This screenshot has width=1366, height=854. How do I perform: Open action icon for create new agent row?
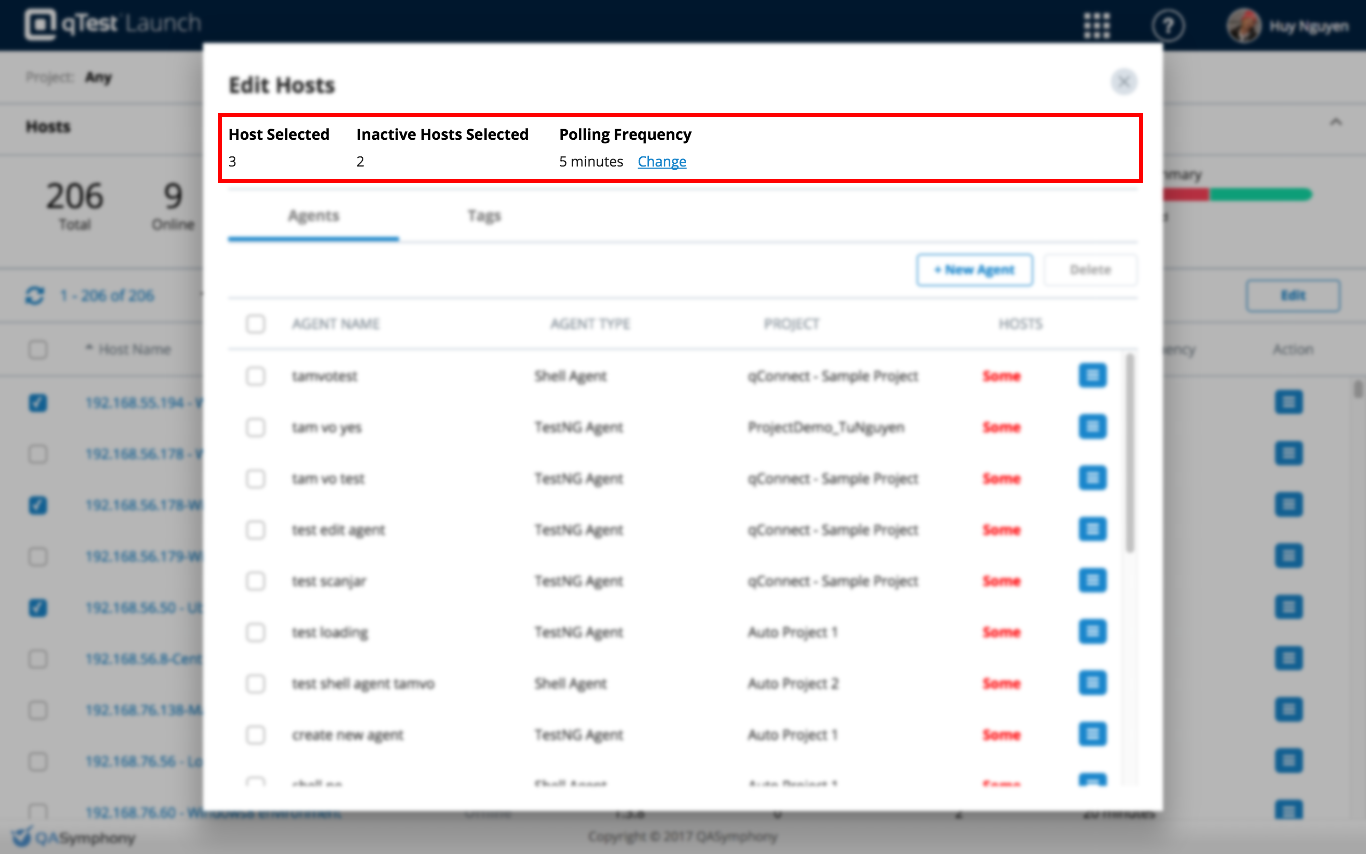click(1092, 735)
